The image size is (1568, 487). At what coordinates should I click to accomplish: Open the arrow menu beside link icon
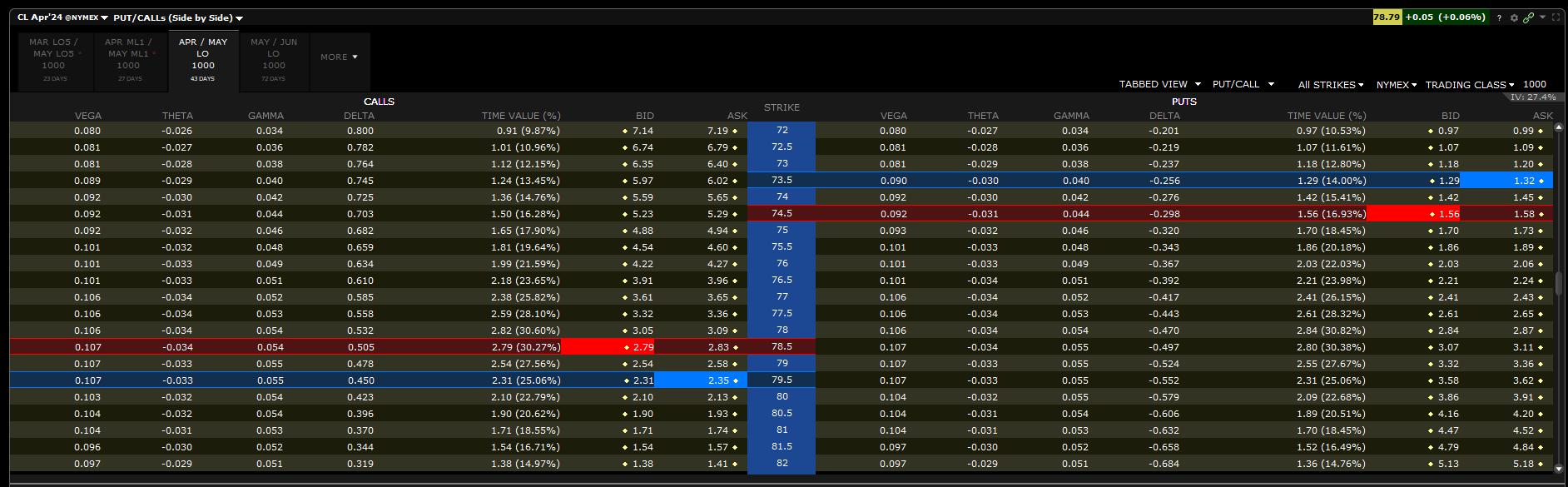pyautogui.click(x=1542, y=17)
